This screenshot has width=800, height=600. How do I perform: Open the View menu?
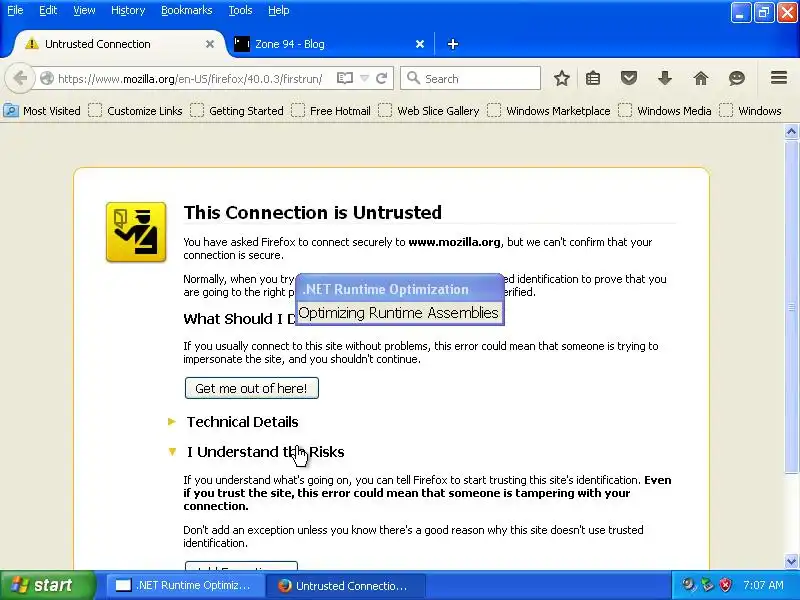84,10
